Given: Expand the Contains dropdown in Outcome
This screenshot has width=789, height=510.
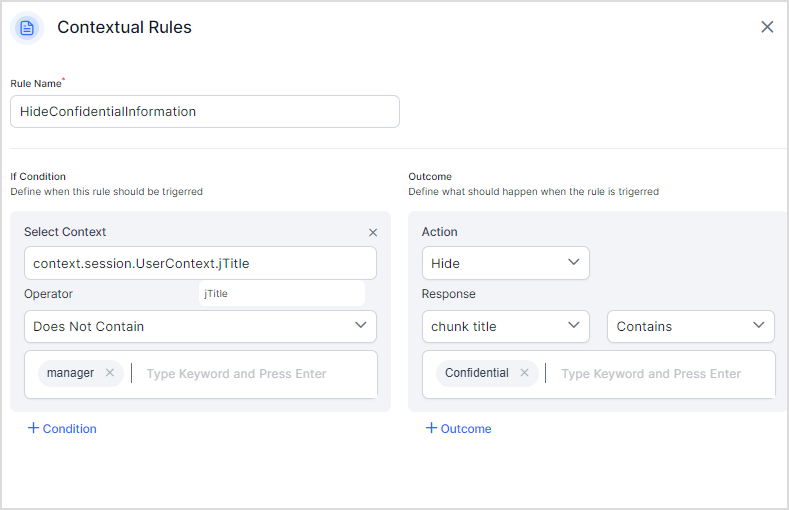Looking at the screenshot, I should pyautogui.click(x=690, y=326).
